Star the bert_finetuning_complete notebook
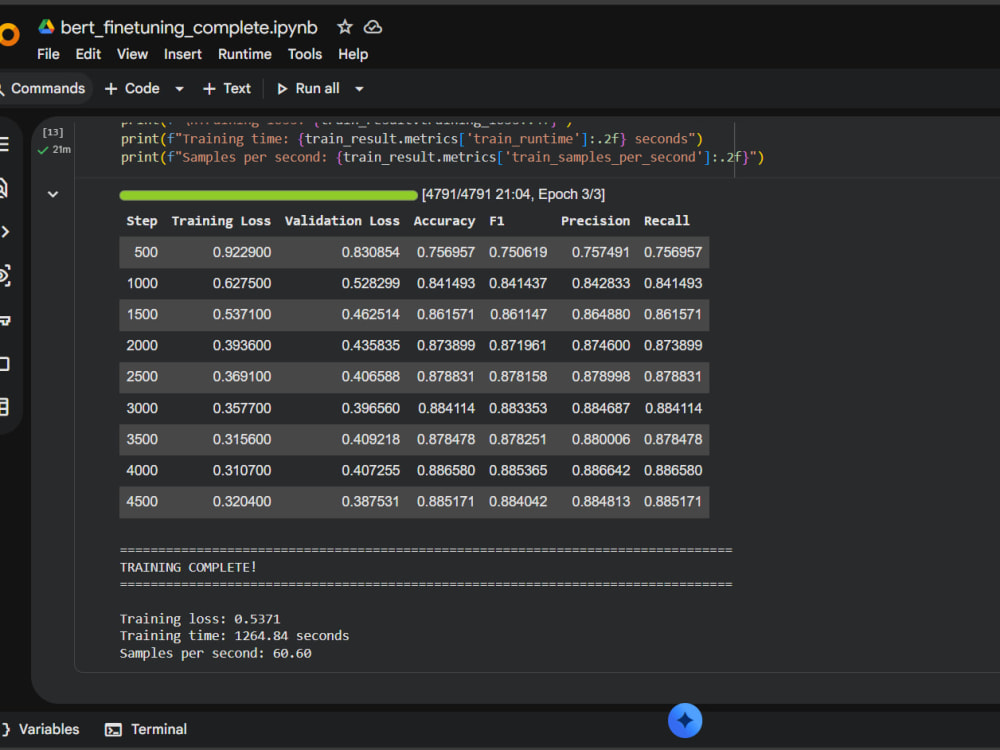The width and height of the screenshot is (1000, 750). [x=345, y=27]
